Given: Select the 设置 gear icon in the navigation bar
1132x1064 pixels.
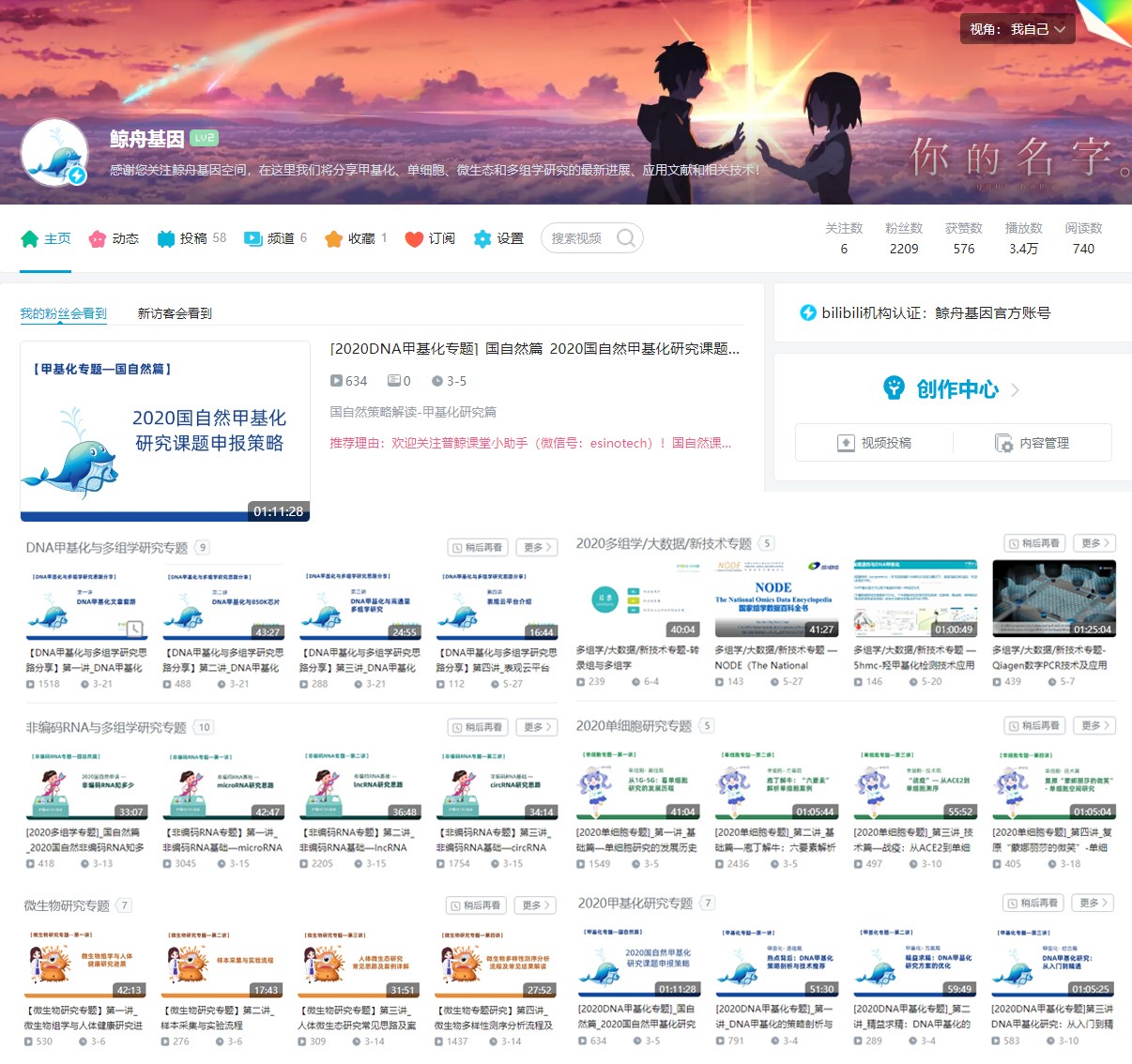Looking at the screenshot, I should coord(482,238).
